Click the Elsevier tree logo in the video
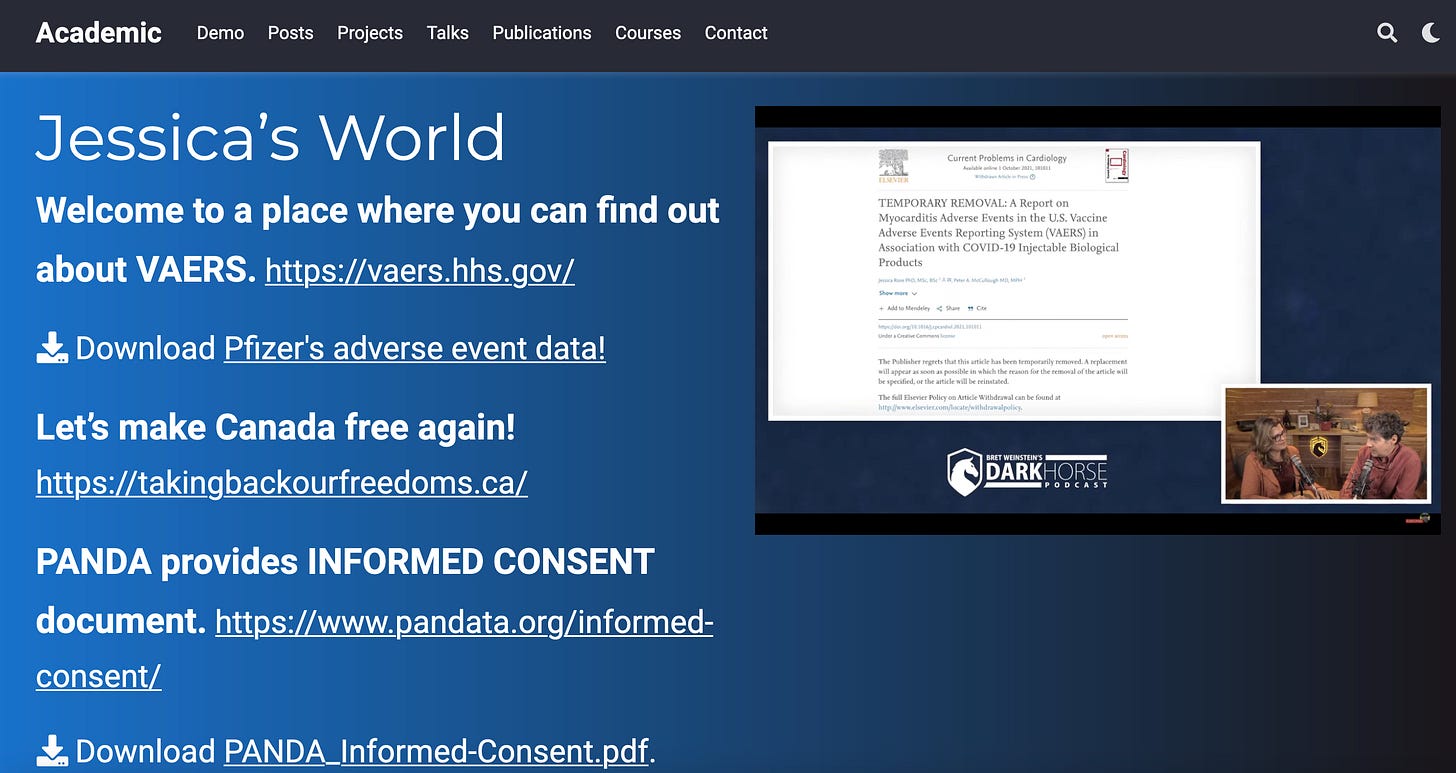The width and height of the screenshot is (1456, 773). point(893,166)
